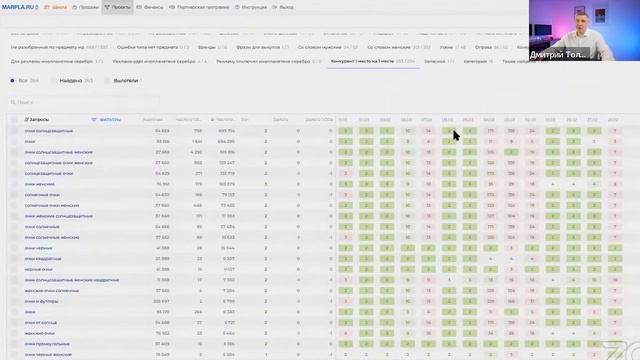Select the Все radio filter

click(x=24, y=80)
